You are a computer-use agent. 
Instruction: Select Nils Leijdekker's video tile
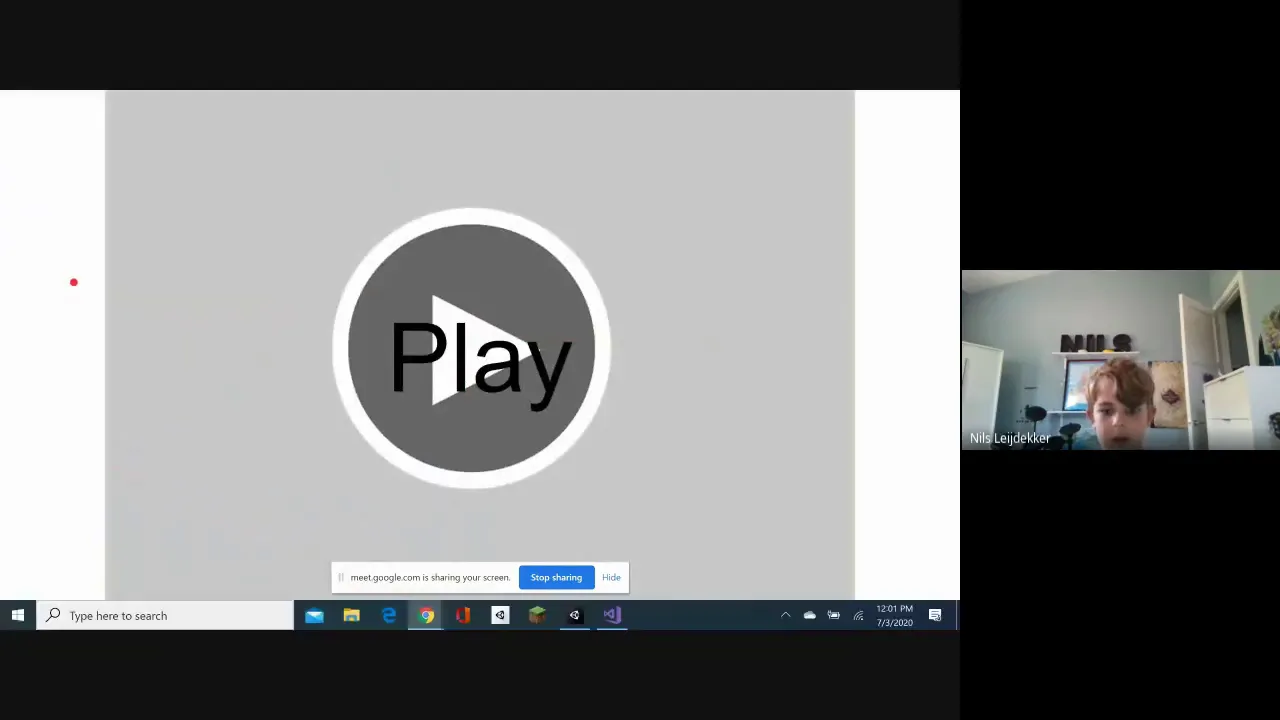click(x=1120, y=360)
